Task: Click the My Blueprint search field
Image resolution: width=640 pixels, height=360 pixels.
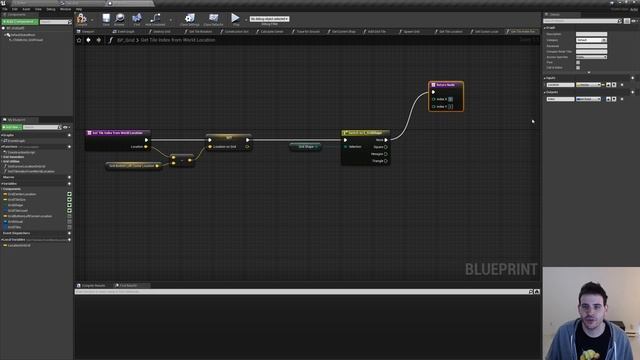Action: click(42, 127)
